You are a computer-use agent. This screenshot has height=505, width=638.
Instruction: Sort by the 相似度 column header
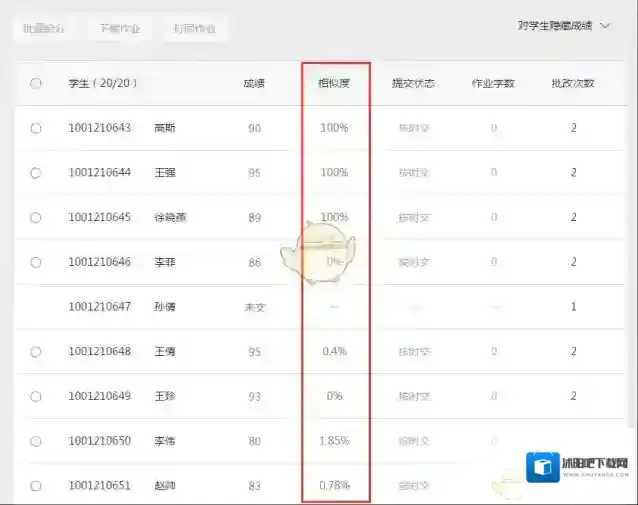pos(334,83)
